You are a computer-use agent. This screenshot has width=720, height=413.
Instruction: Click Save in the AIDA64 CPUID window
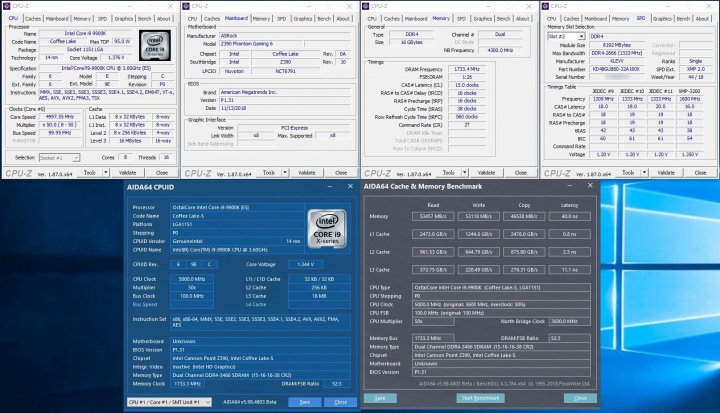[x=304, y=402]
